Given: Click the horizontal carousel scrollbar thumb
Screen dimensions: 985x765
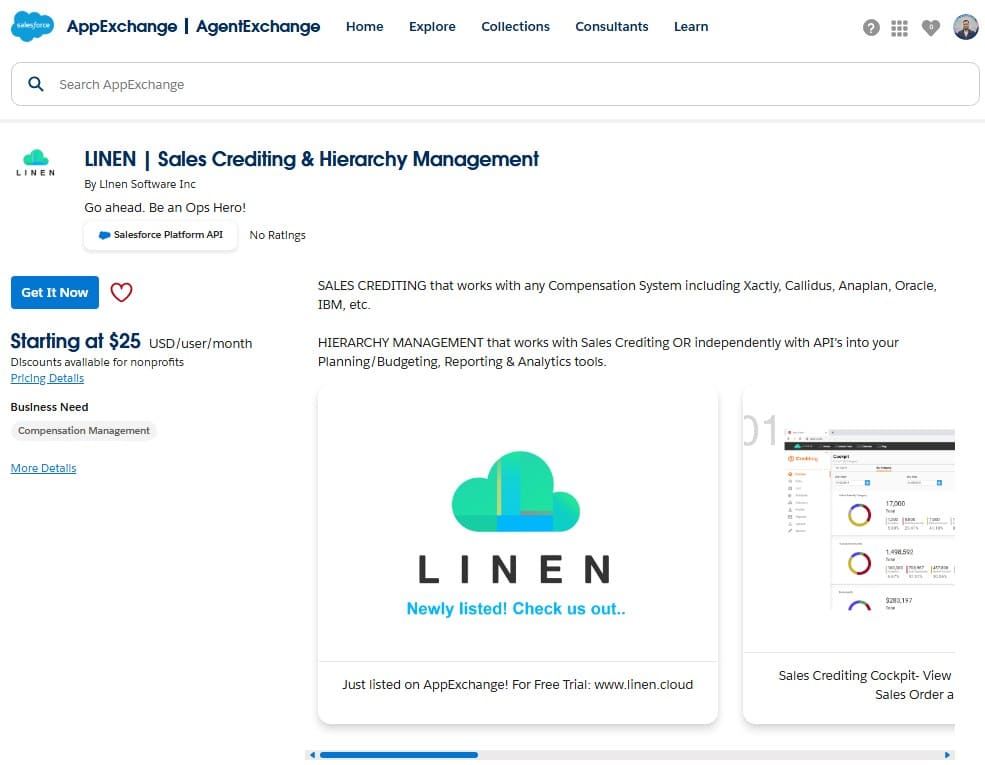Looking at the screenshot, I should [398, 755].
